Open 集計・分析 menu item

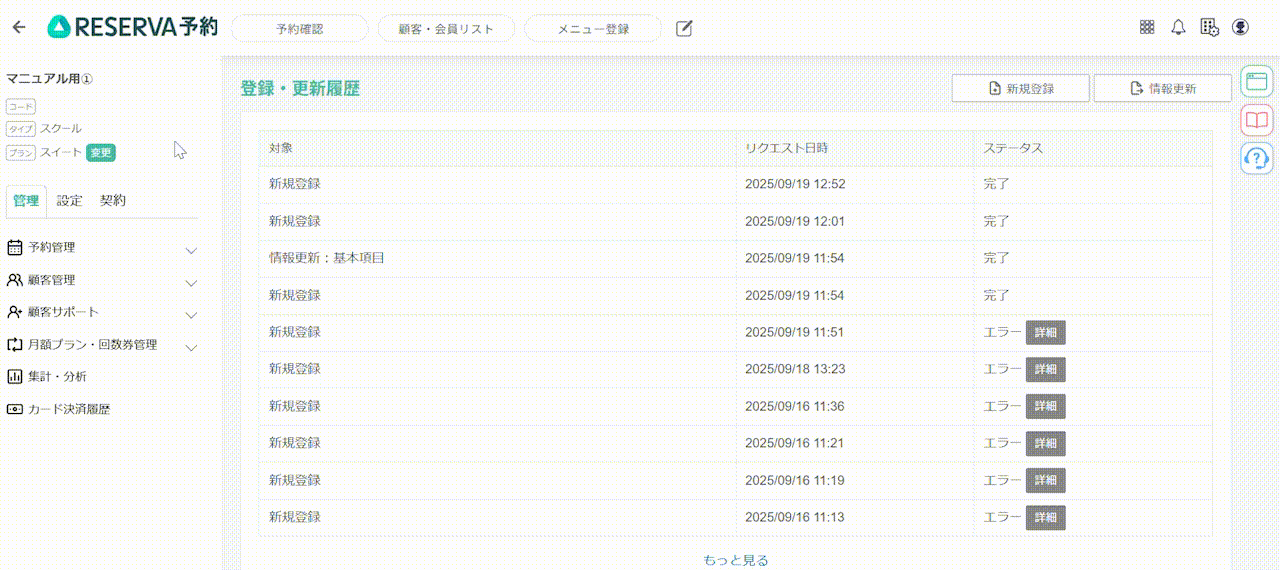58,377
